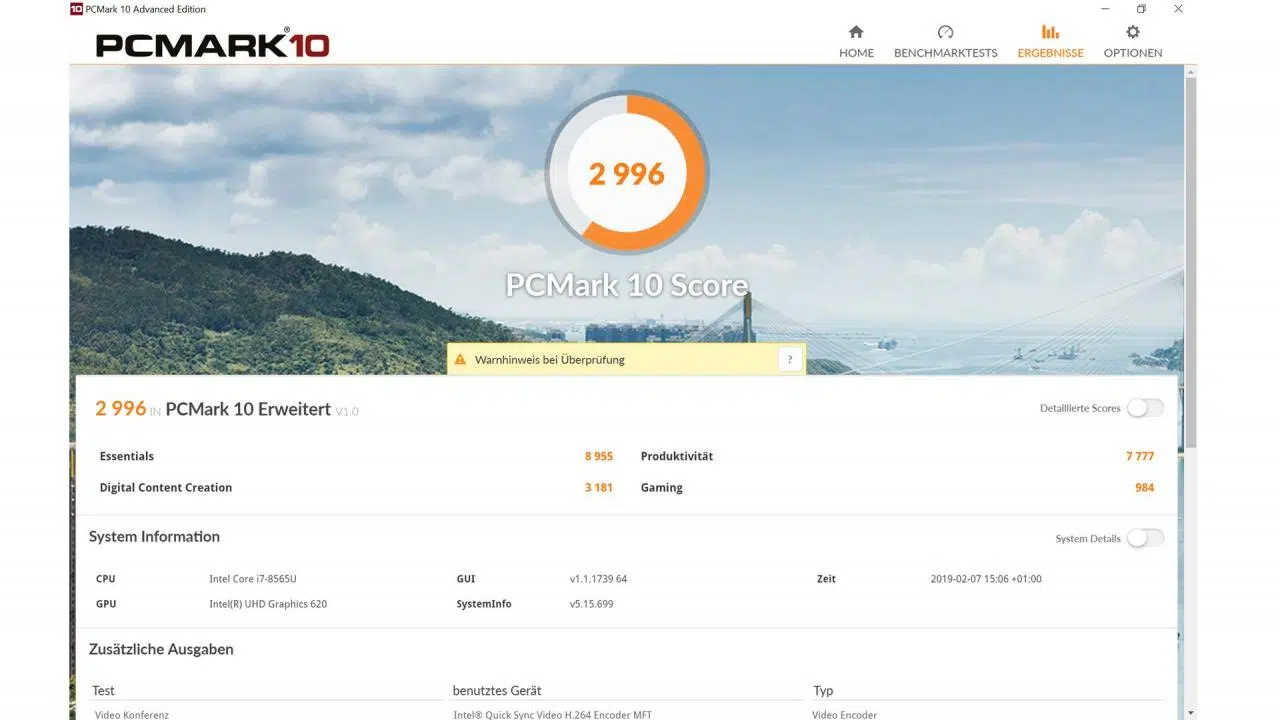Click the PCMark 10 title bar app icon

pos(76,9)
